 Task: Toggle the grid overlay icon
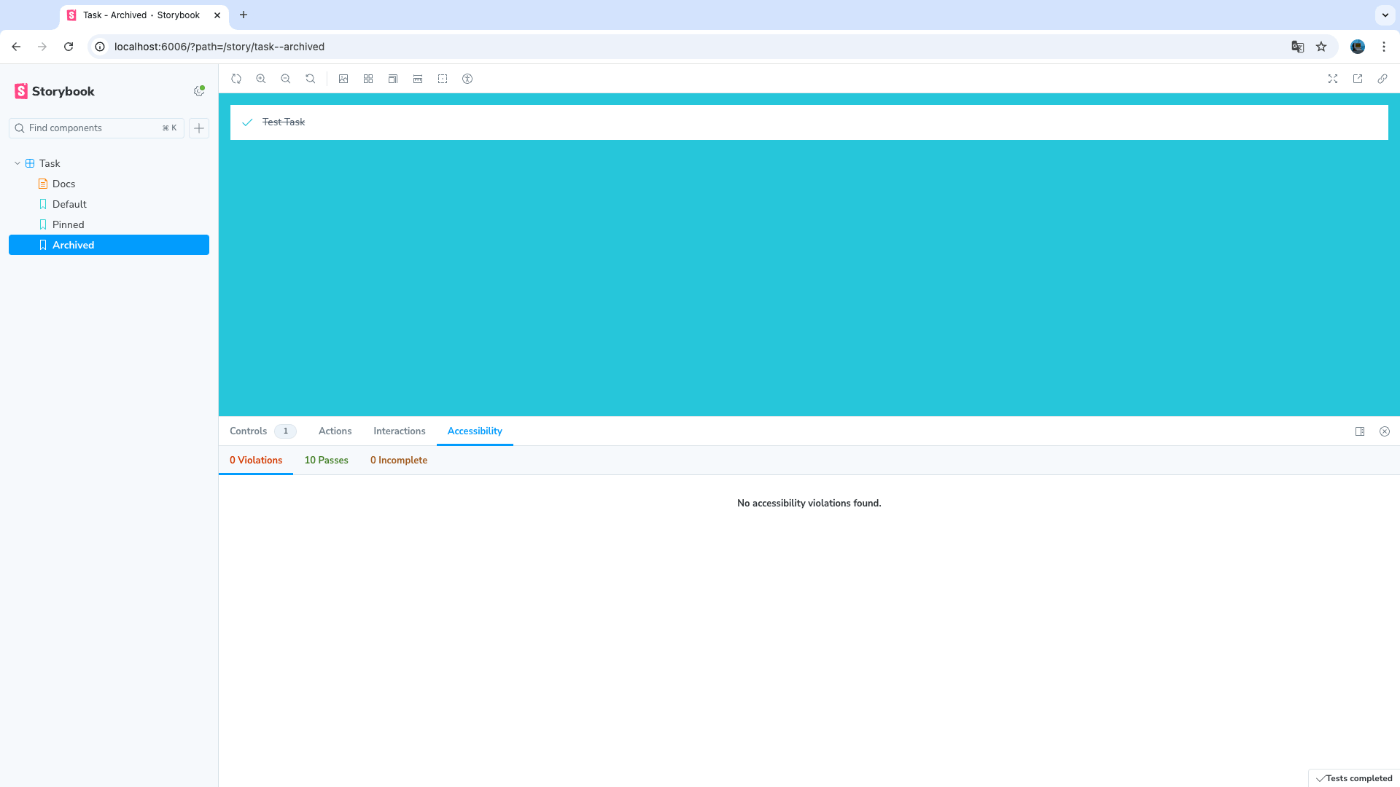(x=368, y=78)
